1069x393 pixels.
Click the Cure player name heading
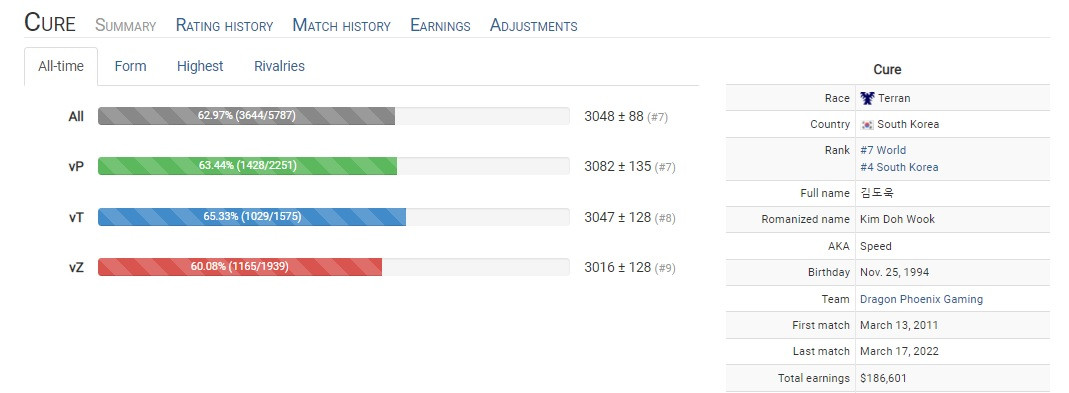point(50,23)
